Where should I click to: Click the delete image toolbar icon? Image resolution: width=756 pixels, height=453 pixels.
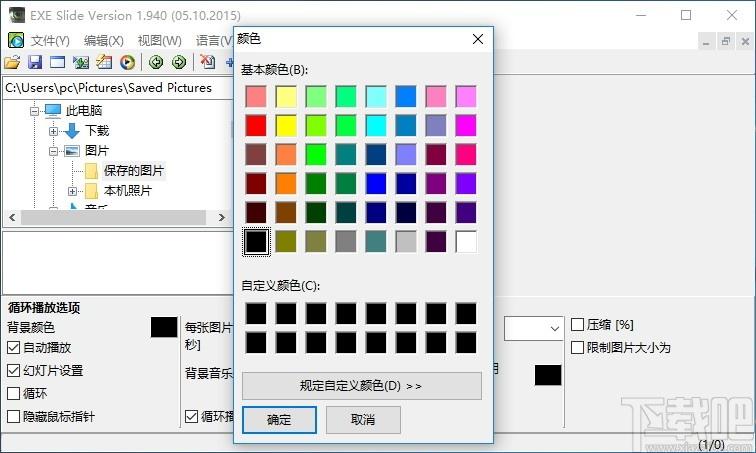click(208, 63)
